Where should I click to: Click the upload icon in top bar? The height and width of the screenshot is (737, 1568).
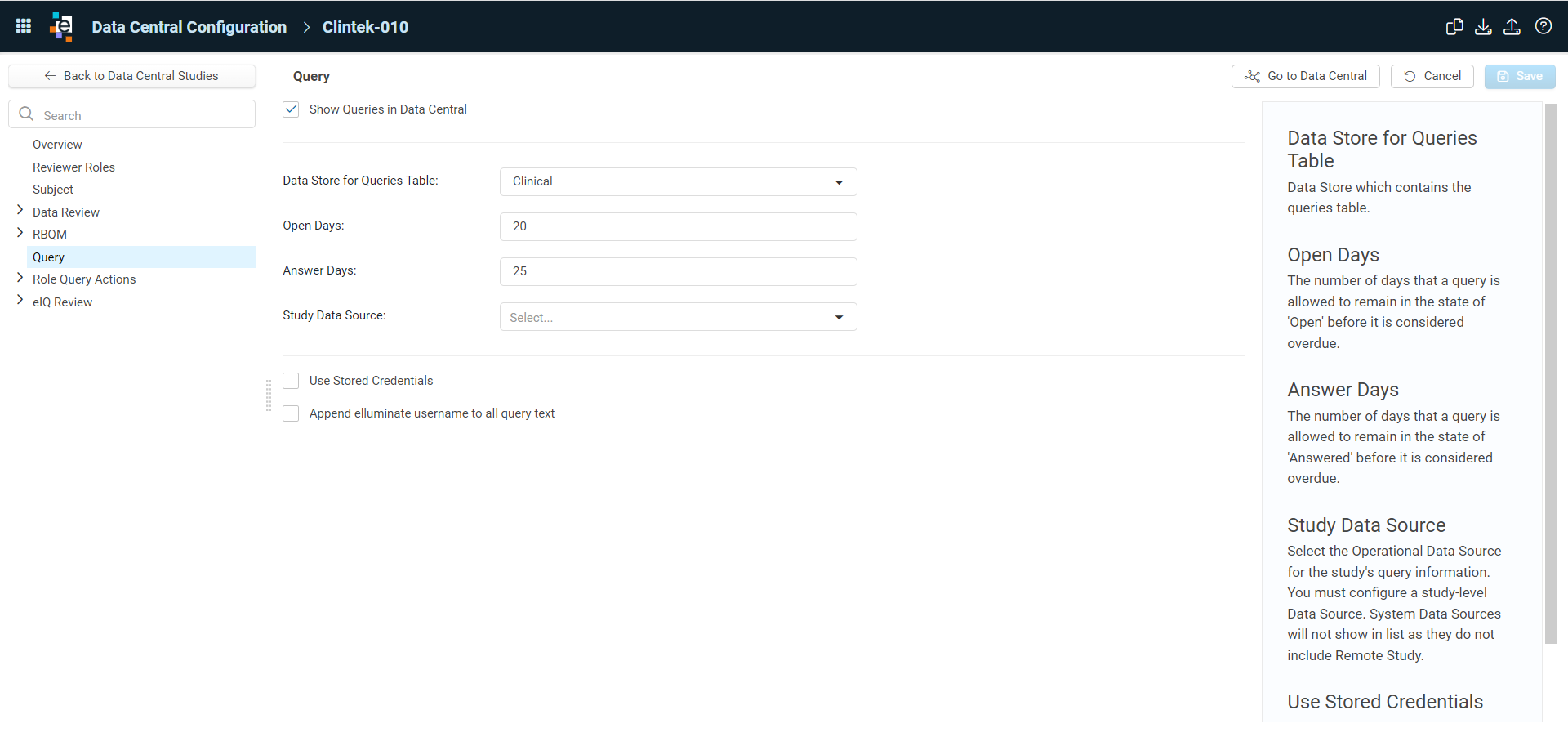click(1512, 26)
